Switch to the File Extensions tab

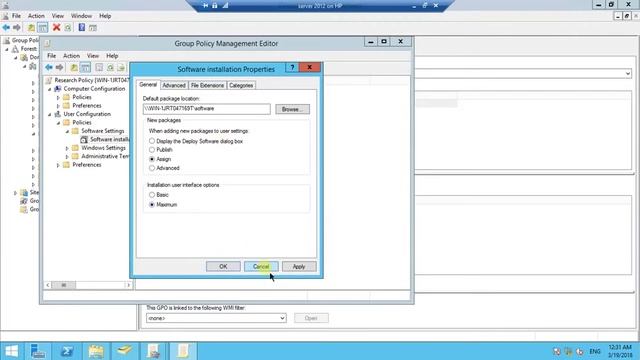tap(207, 85)
